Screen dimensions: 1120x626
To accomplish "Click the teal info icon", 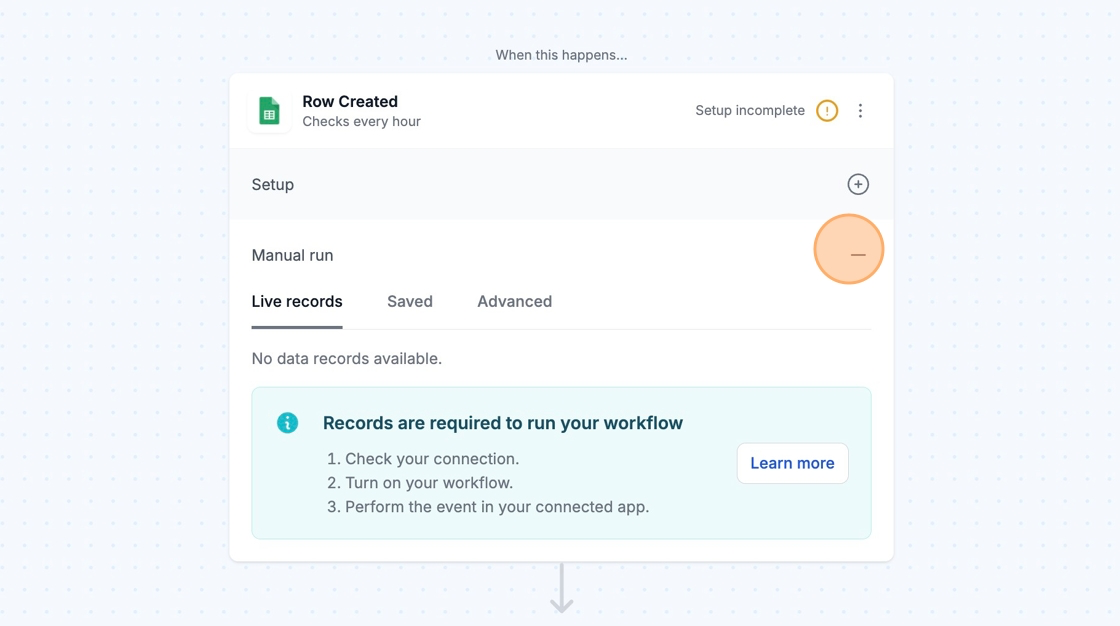I will pos(288,423).
